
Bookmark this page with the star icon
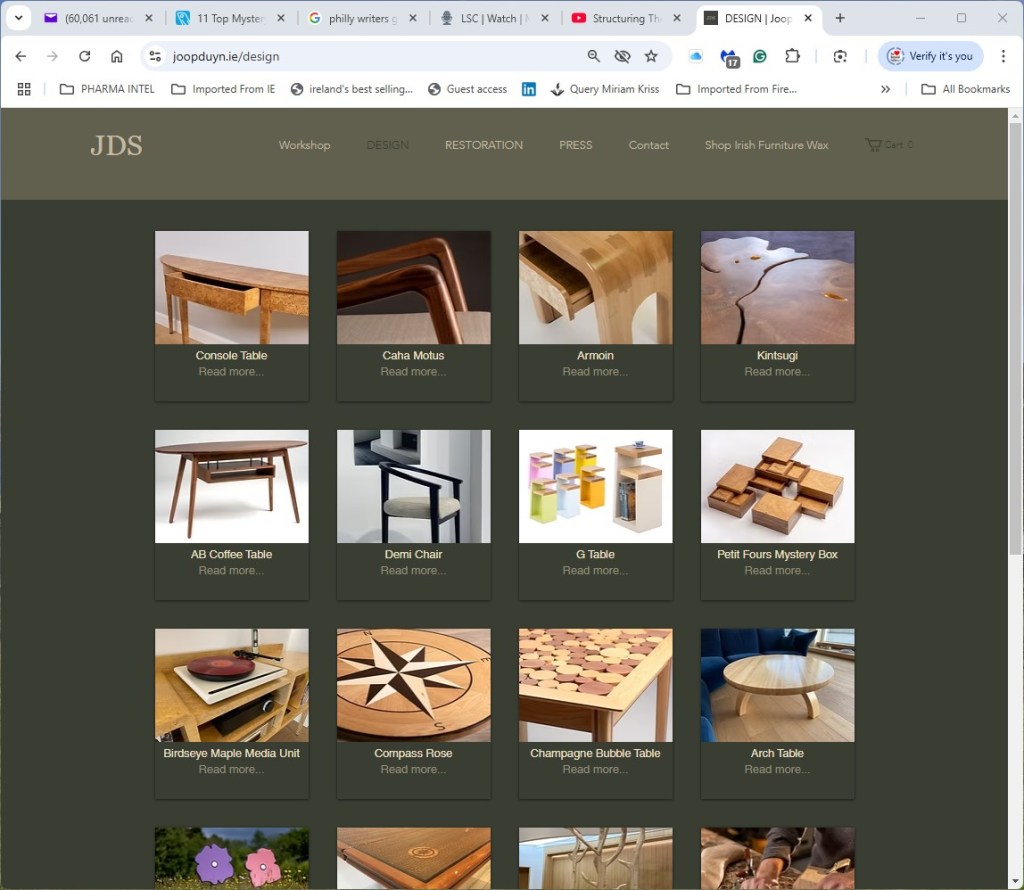coord(651,57)
